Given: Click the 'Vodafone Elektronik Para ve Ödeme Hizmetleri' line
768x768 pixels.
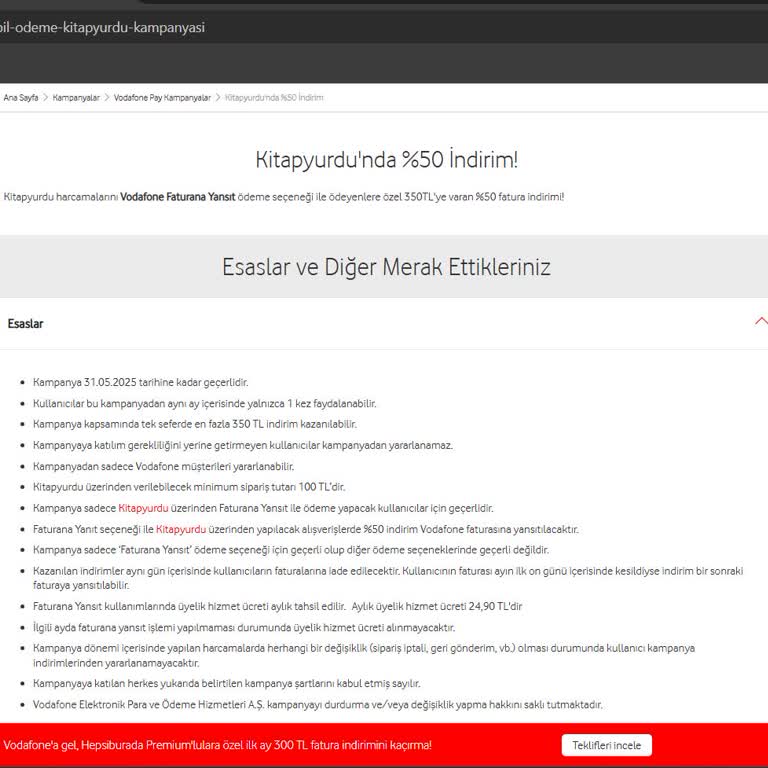Looking at the screenshot, I should click(317, 704).
